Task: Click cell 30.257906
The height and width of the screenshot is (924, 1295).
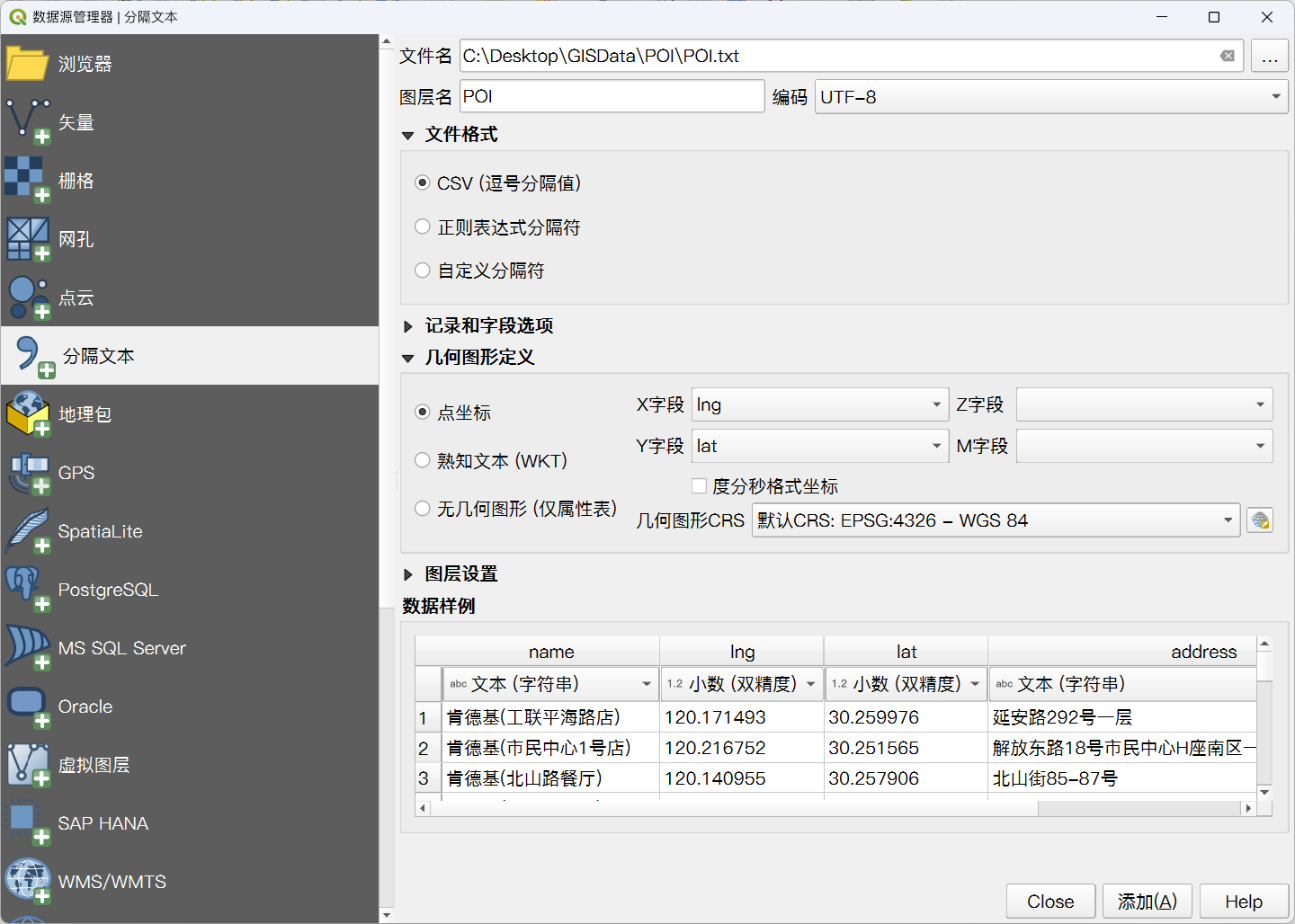Action: point(906,778)
